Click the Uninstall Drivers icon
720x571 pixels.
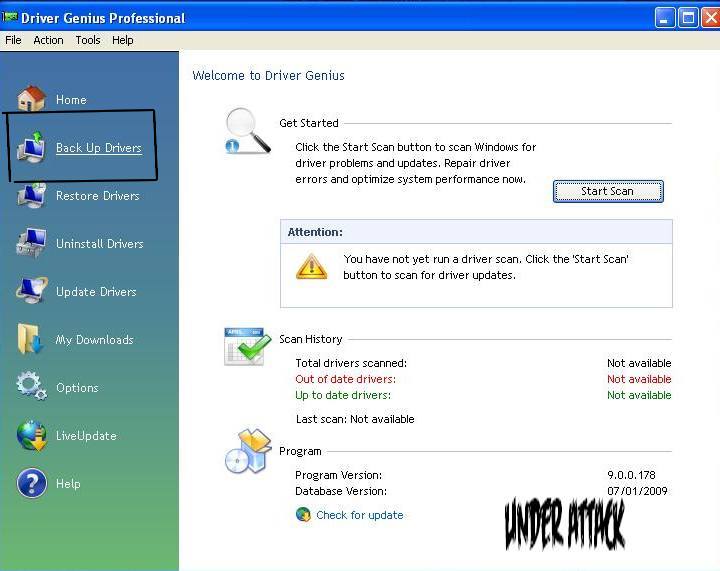[31, 243]
